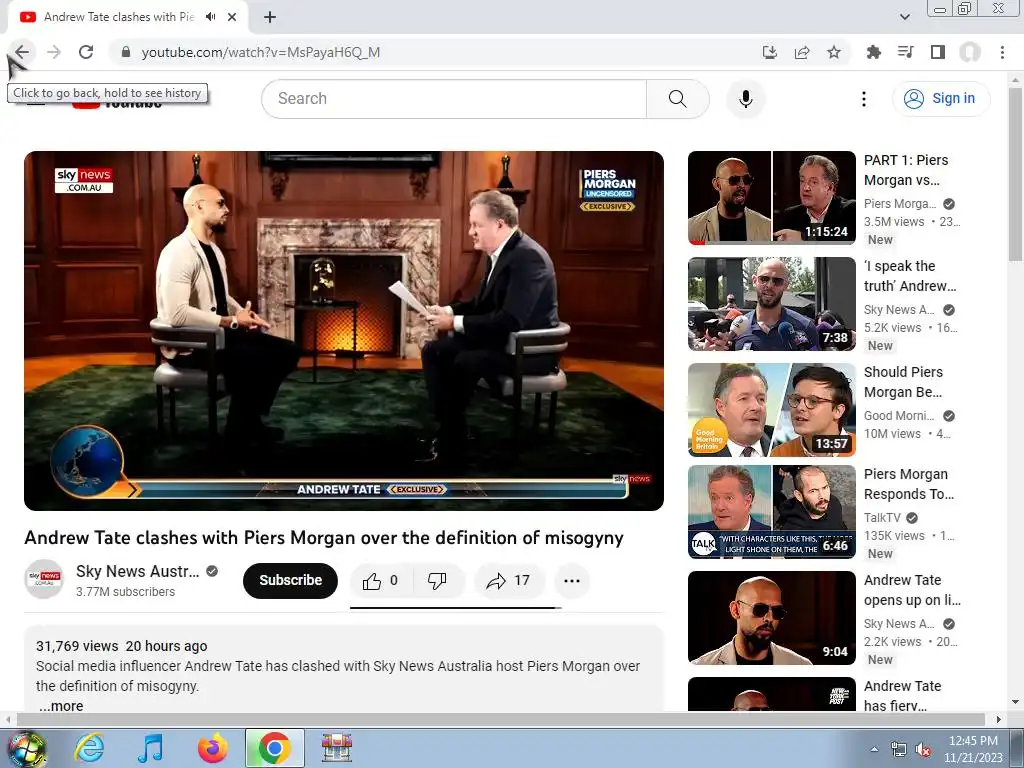This screenshot has height=768, width=1024.
Task: Click the 3.77M subscribers text
Action: [x=125, y=592]
